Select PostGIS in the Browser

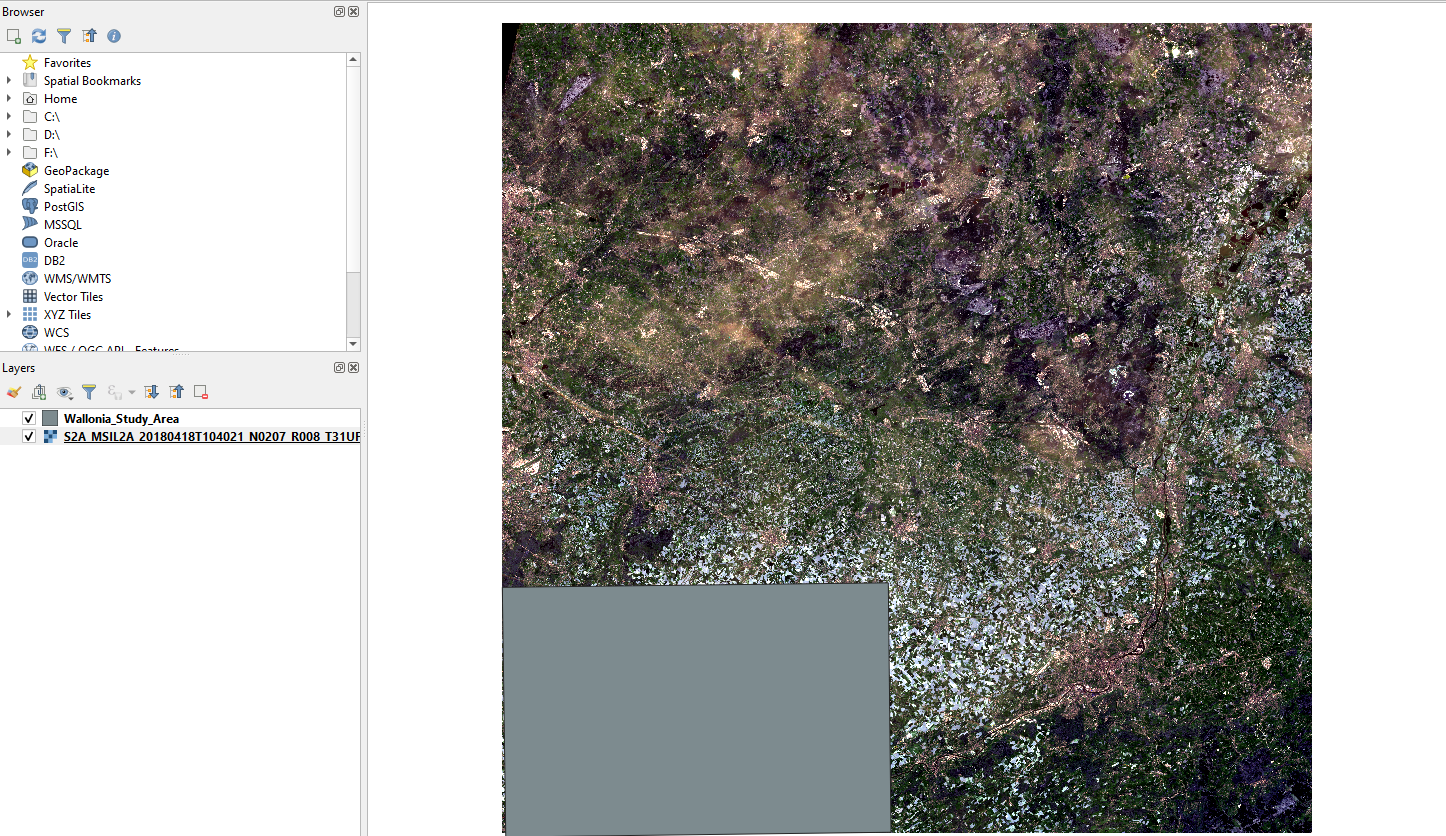click(64, 207)
